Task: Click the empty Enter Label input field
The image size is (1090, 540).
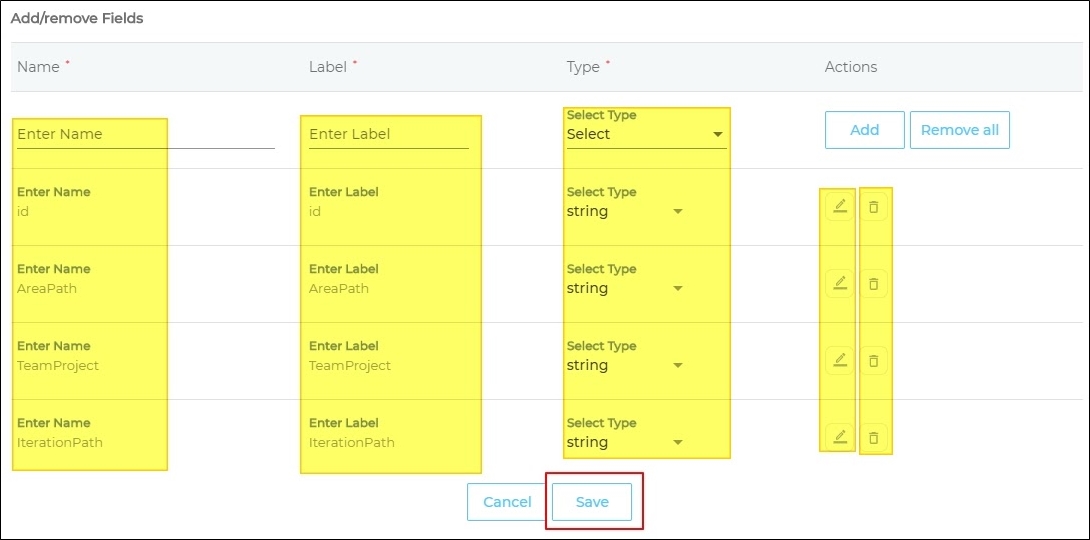Action: click(388, 134)
